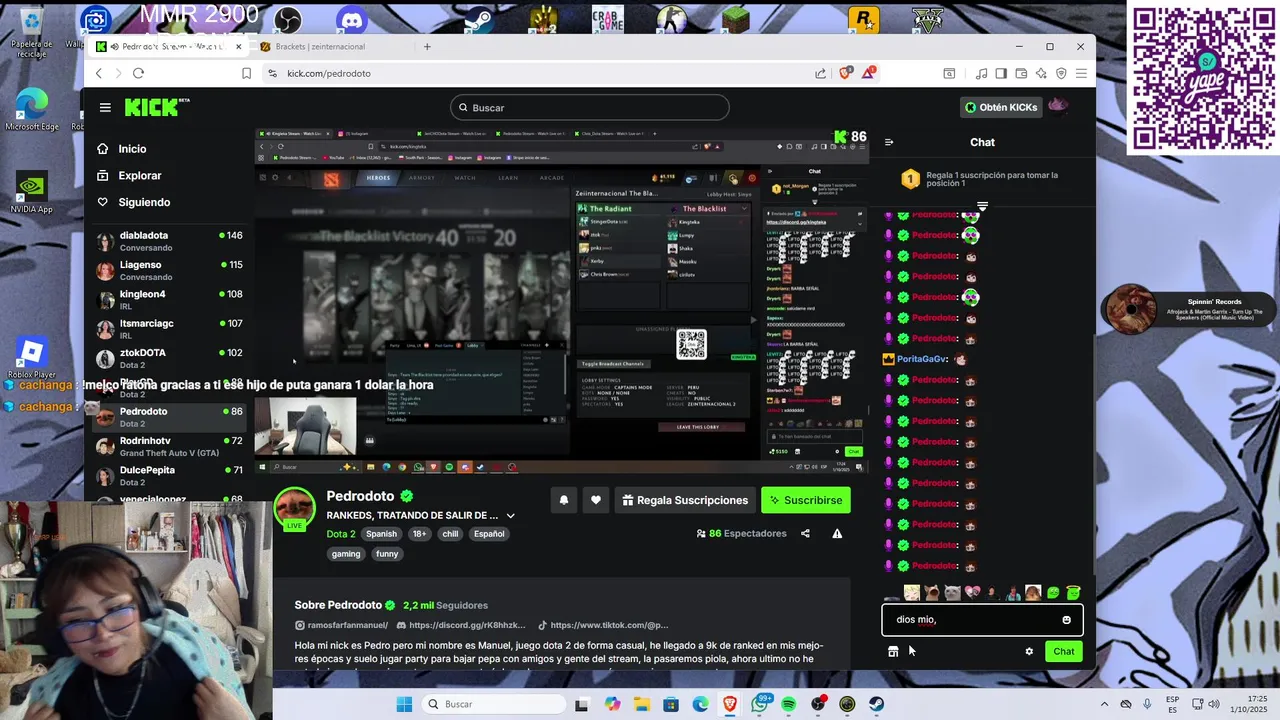Screen dimensions: 1280x720
Task: Open Brave Shields lion icon
Action: (x=847, y=73)
